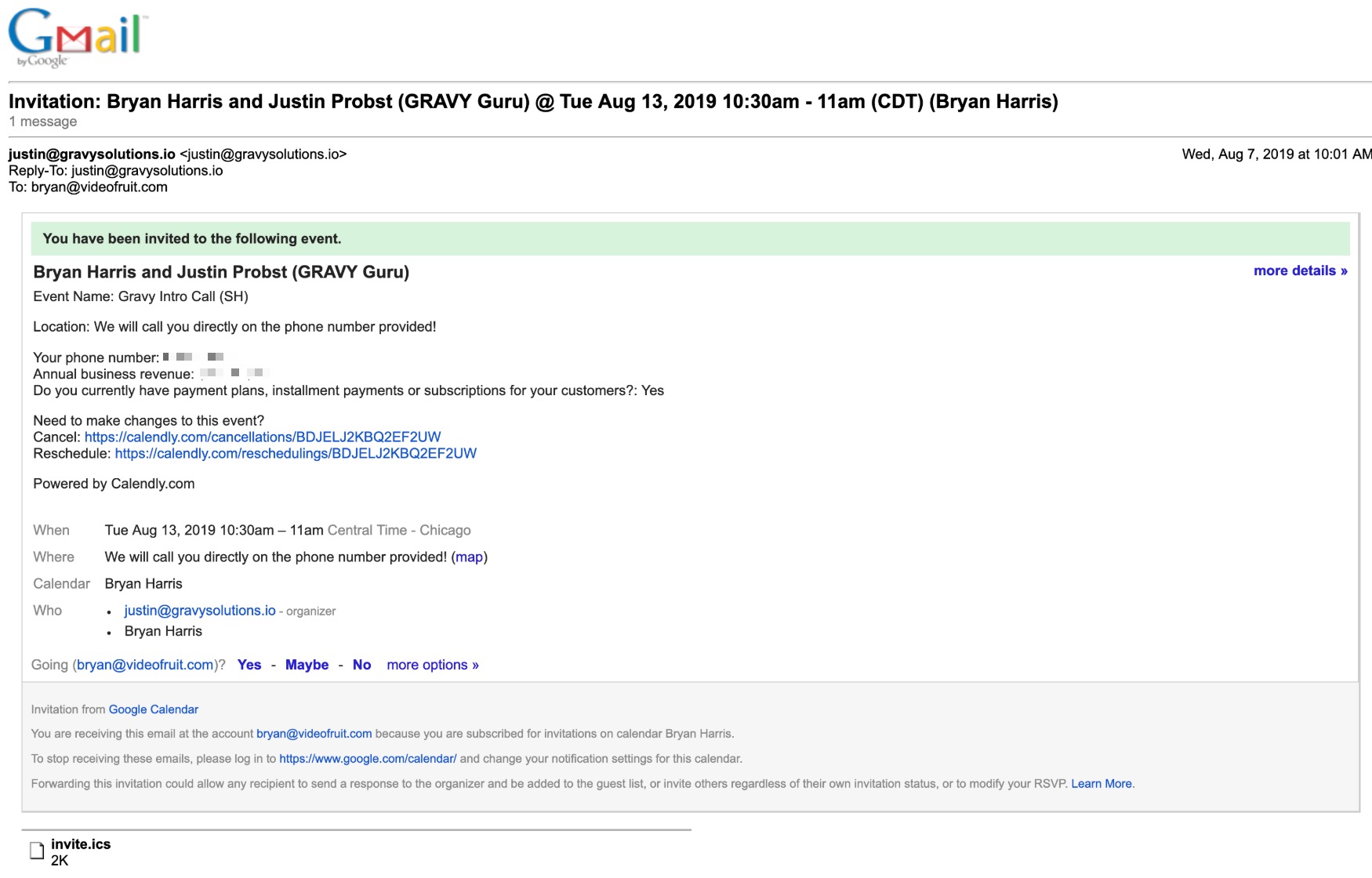
Task: Click the 'Location: We will call you' line
Action: (x=234, y=327)
